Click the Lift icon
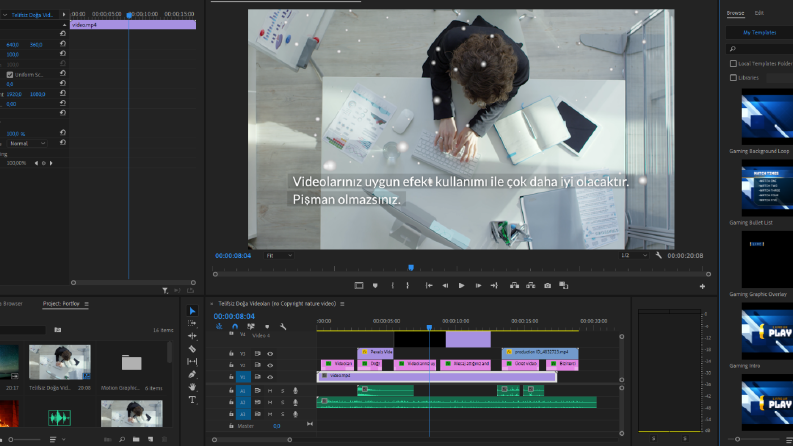Viewport: 793px width, 446px height. tap(514, 286)
